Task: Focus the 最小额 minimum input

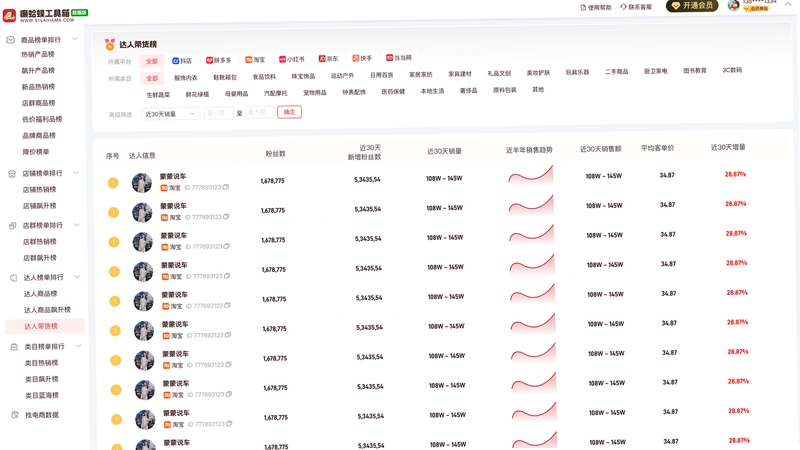Action: point(218,113)
